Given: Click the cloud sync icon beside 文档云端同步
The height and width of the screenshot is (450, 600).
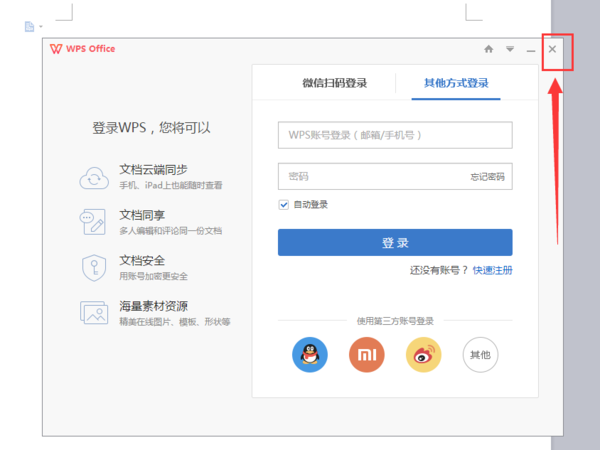Looking at the screenshot, I should point(94,178).
